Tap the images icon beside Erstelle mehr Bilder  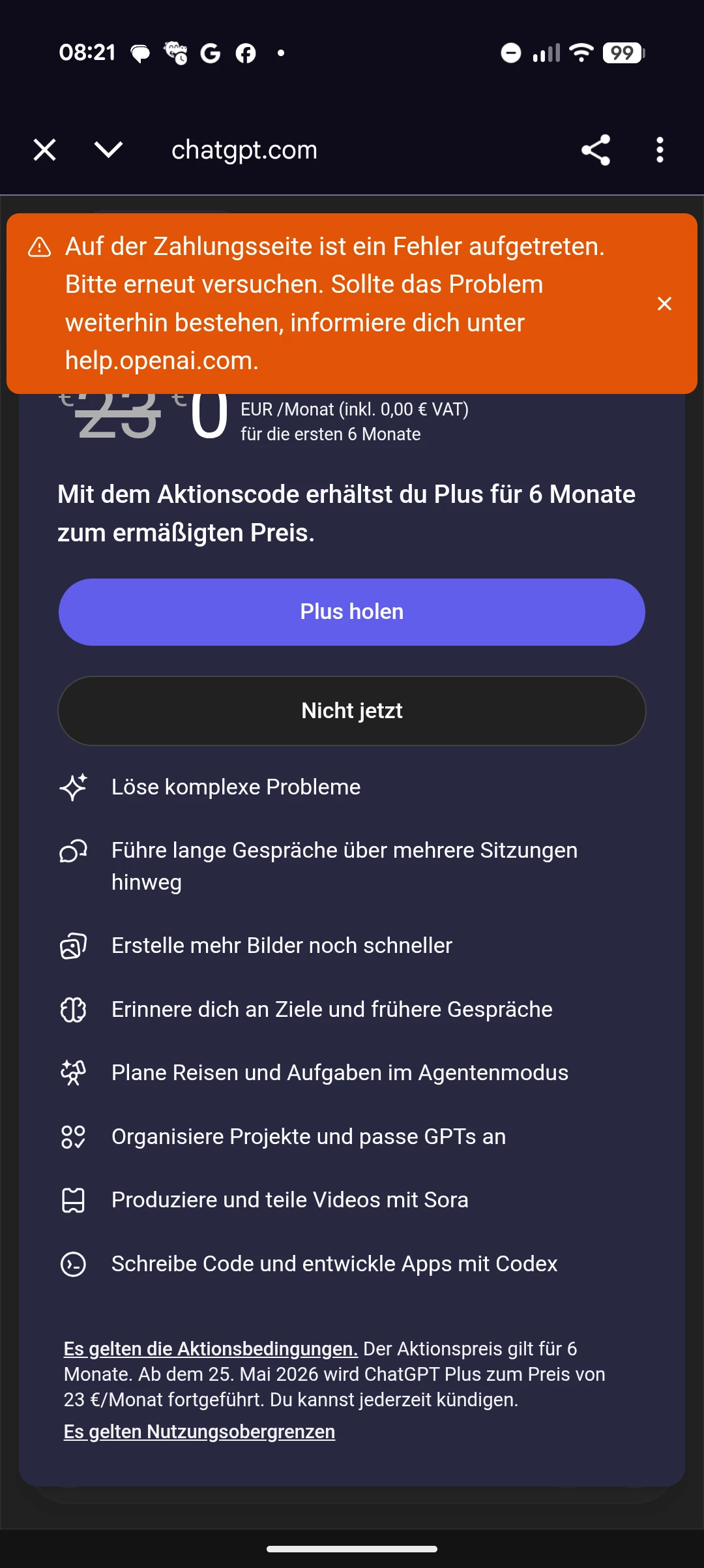click(x=73, y=946)
